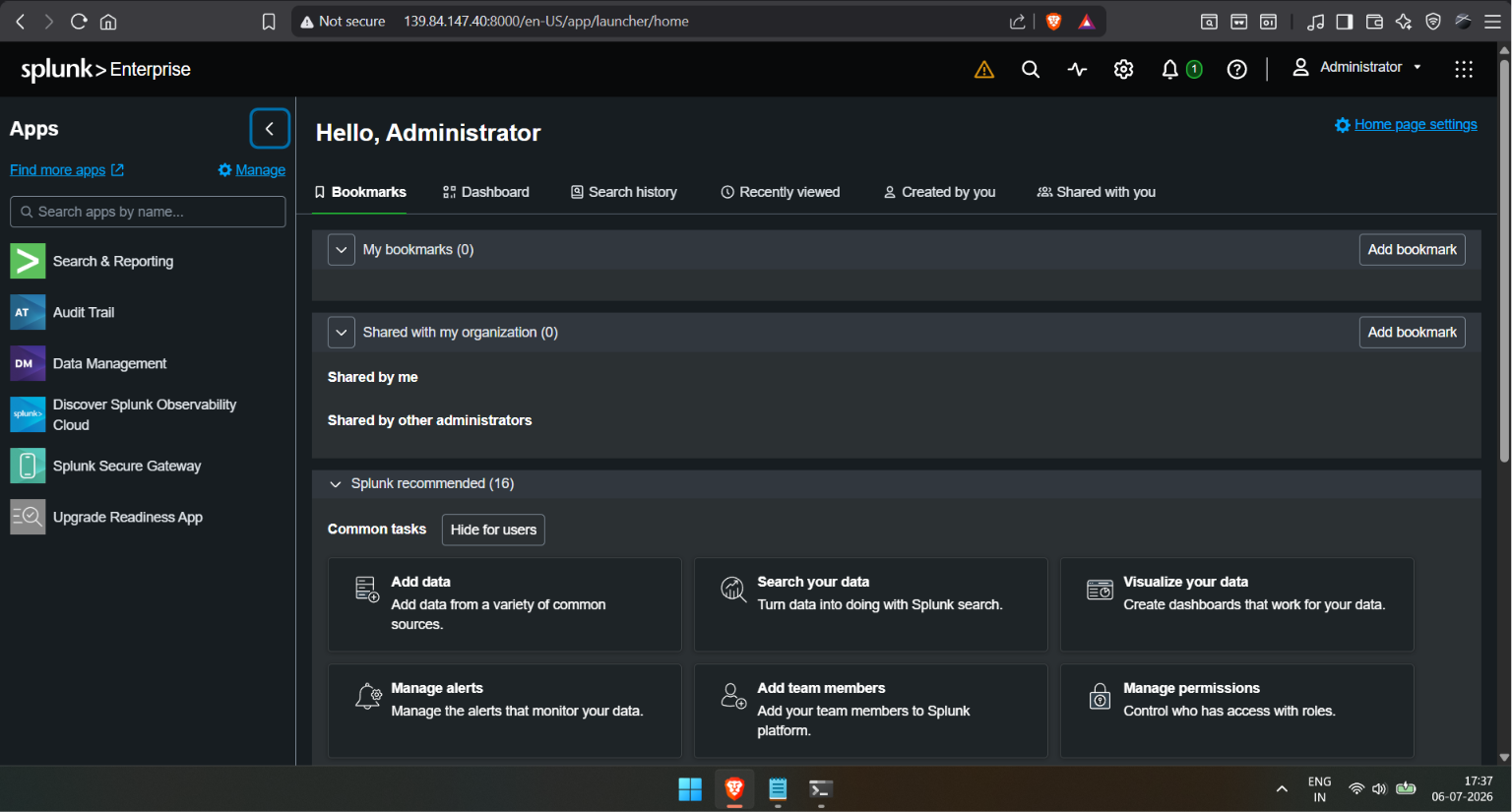Click Add bookmark in Shared with organization

coord(1412,333)
